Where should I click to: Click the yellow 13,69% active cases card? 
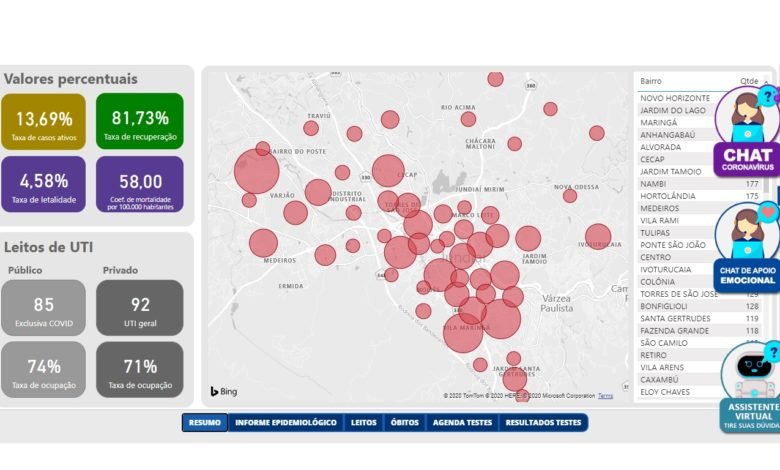tap(44, 122)
